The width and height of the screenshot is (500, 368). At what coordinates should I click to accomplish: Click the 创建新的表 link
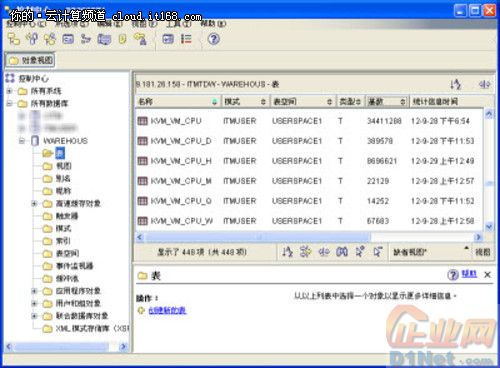tap(167, 310)
